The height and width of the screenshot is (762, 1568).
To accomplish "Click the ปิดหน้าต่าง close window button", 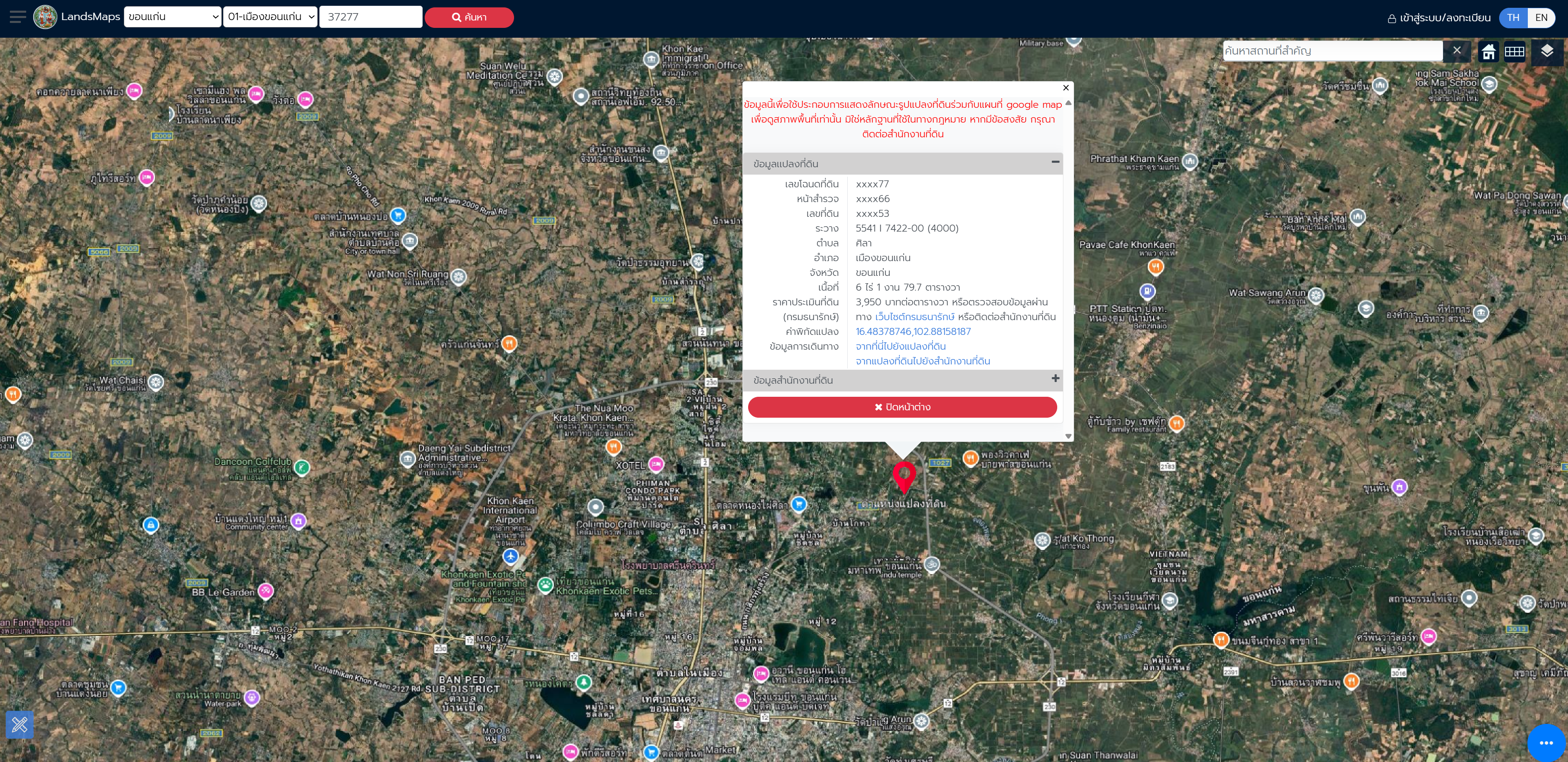I will click(x=902, y=407).
